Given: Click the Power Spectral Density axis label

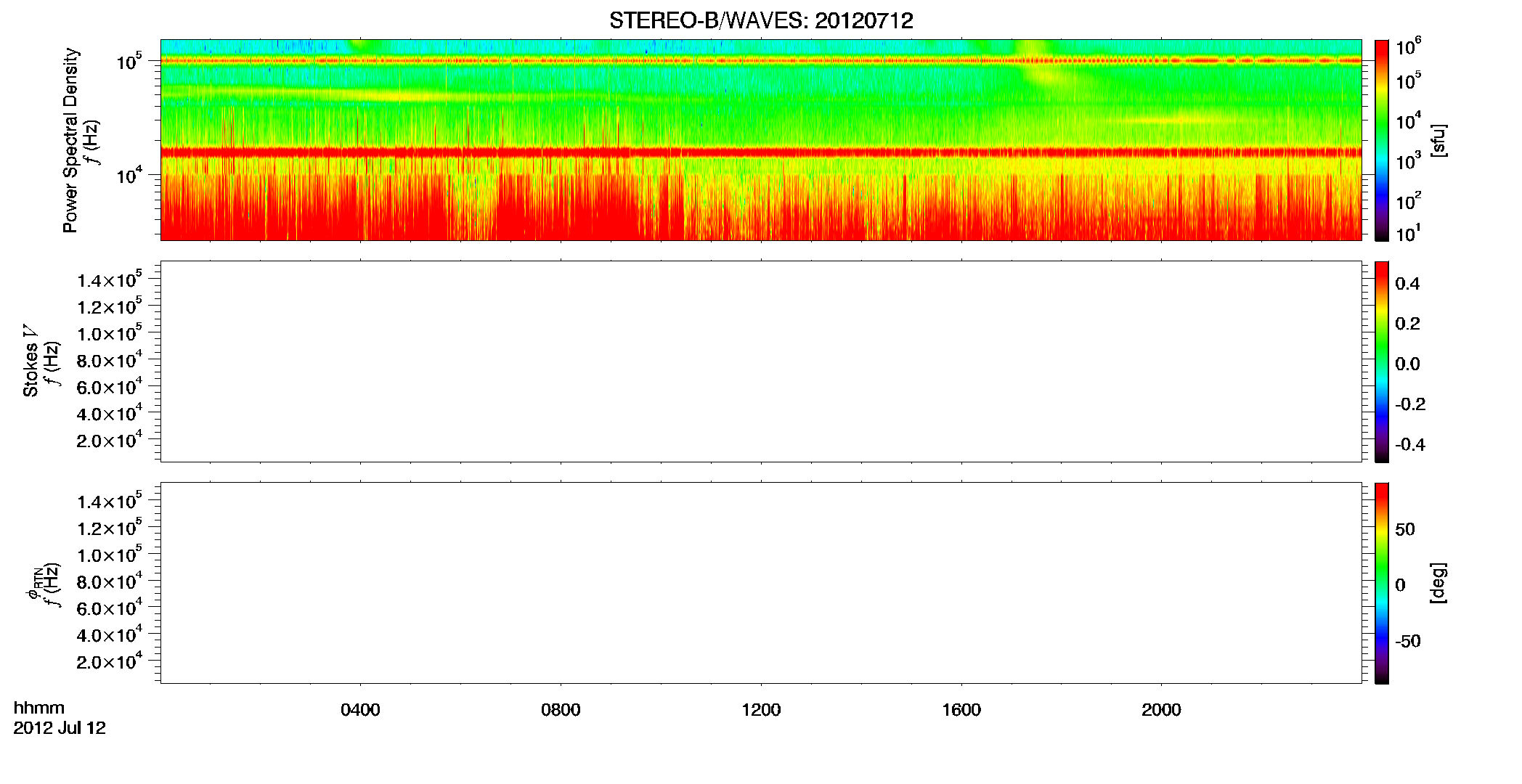Looking at the screenshot, I should 70,140.
